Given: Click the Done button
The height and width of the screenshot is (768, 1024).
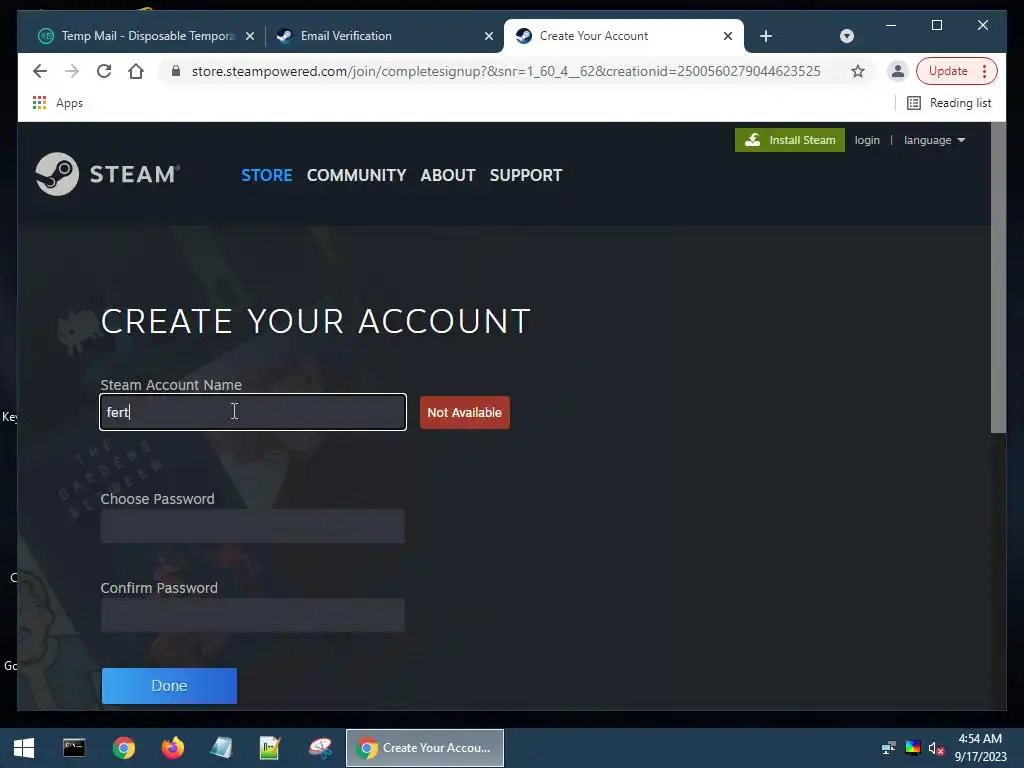Looking at the screenshot, I should click(169, 686).
